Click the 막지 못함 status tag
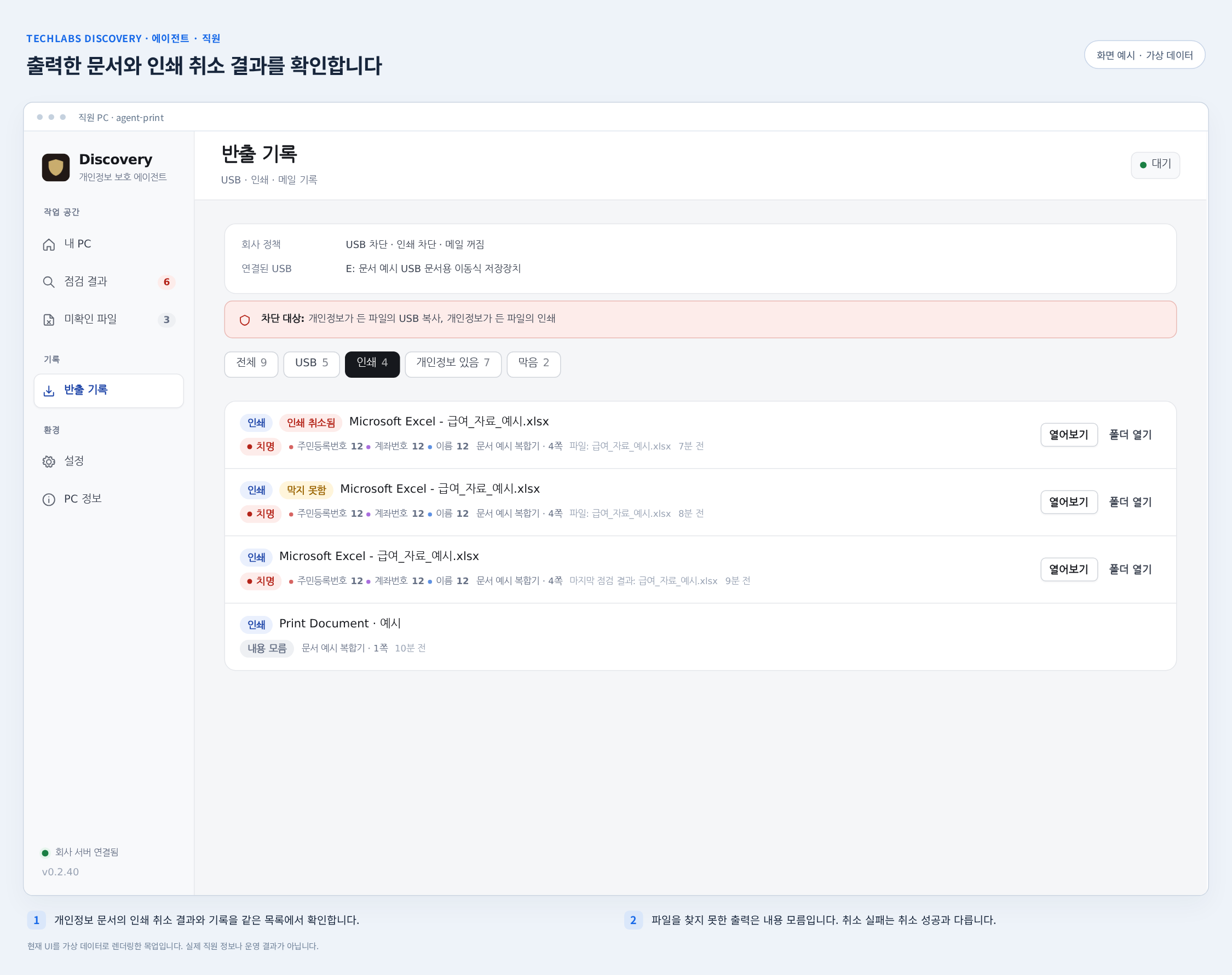 click(306, 491)
